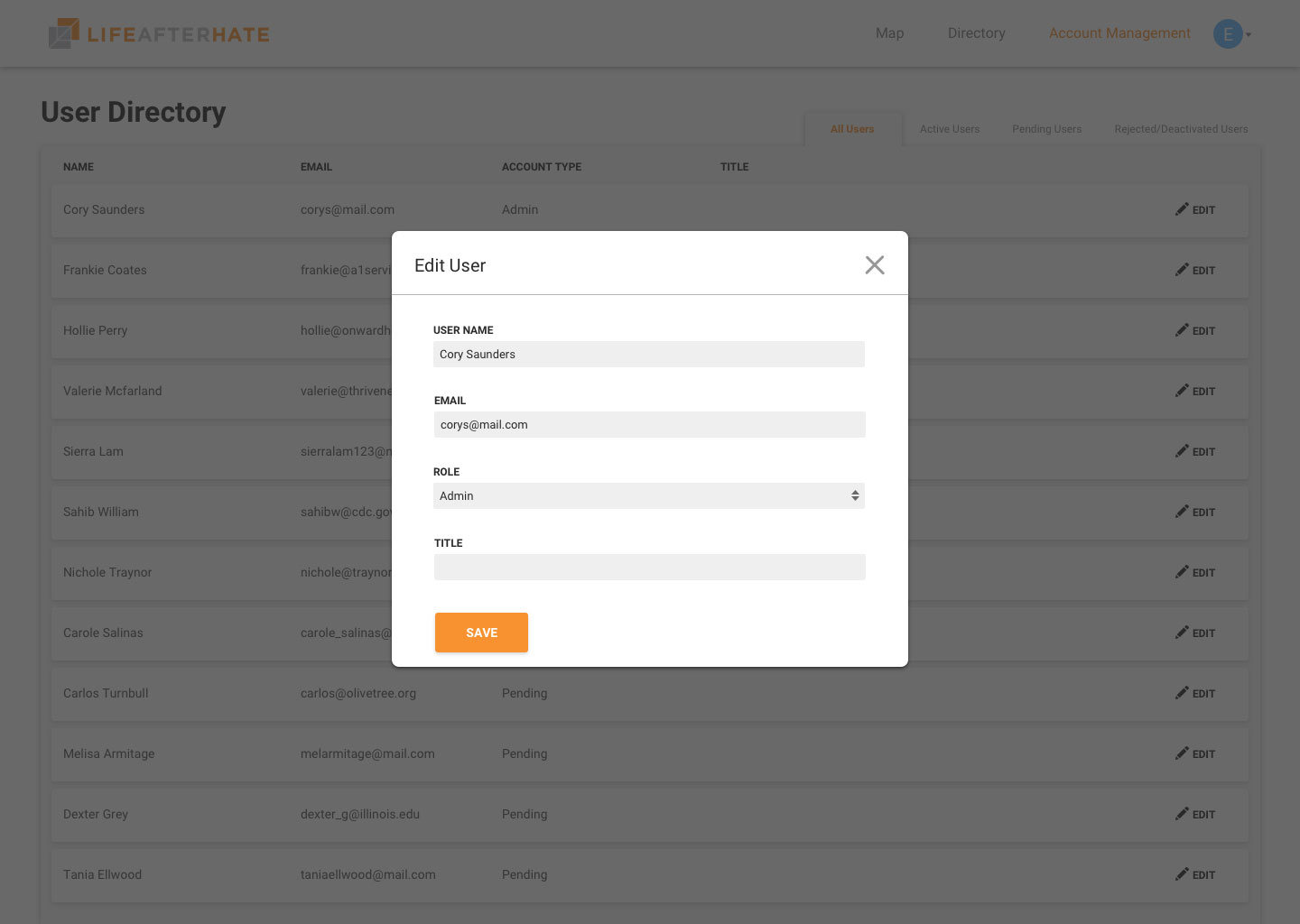Close the Edit User dialog
This screenshot has width=1300, height=924.
(x=874, y=265)
